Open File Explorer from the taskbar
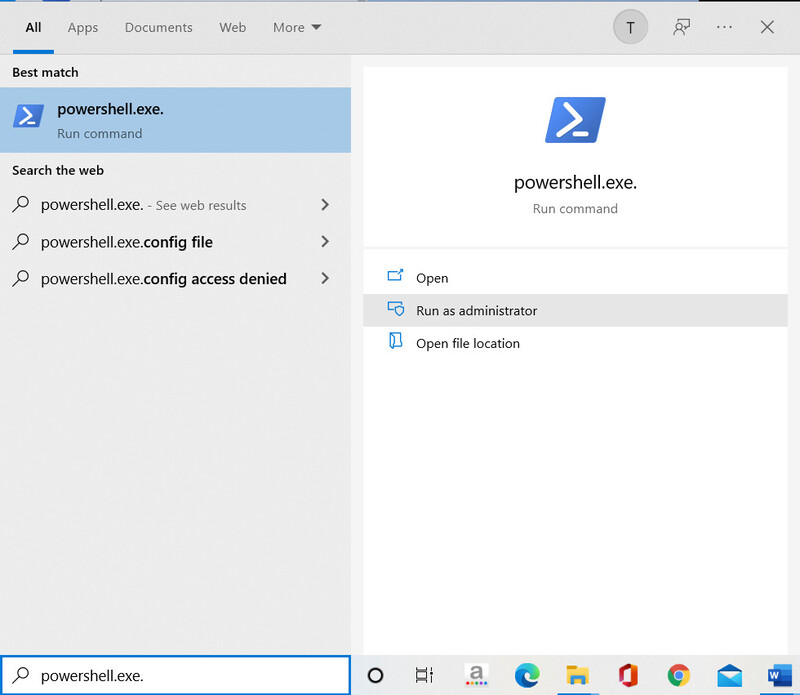Image resolution: width=800 pixels, height=695 pixels. (577, 676)
